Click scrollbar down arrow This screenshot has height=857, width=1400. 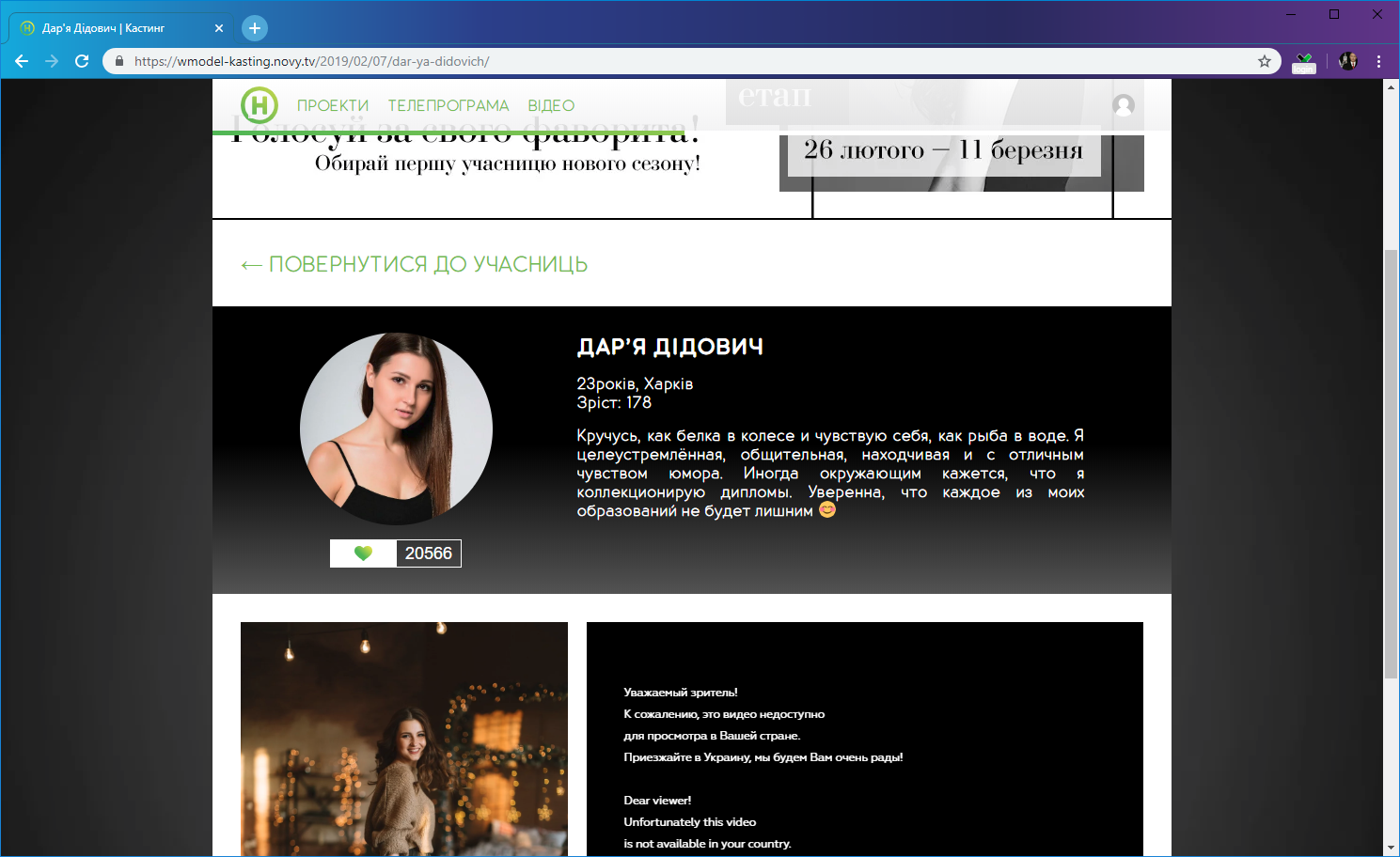1392,849
